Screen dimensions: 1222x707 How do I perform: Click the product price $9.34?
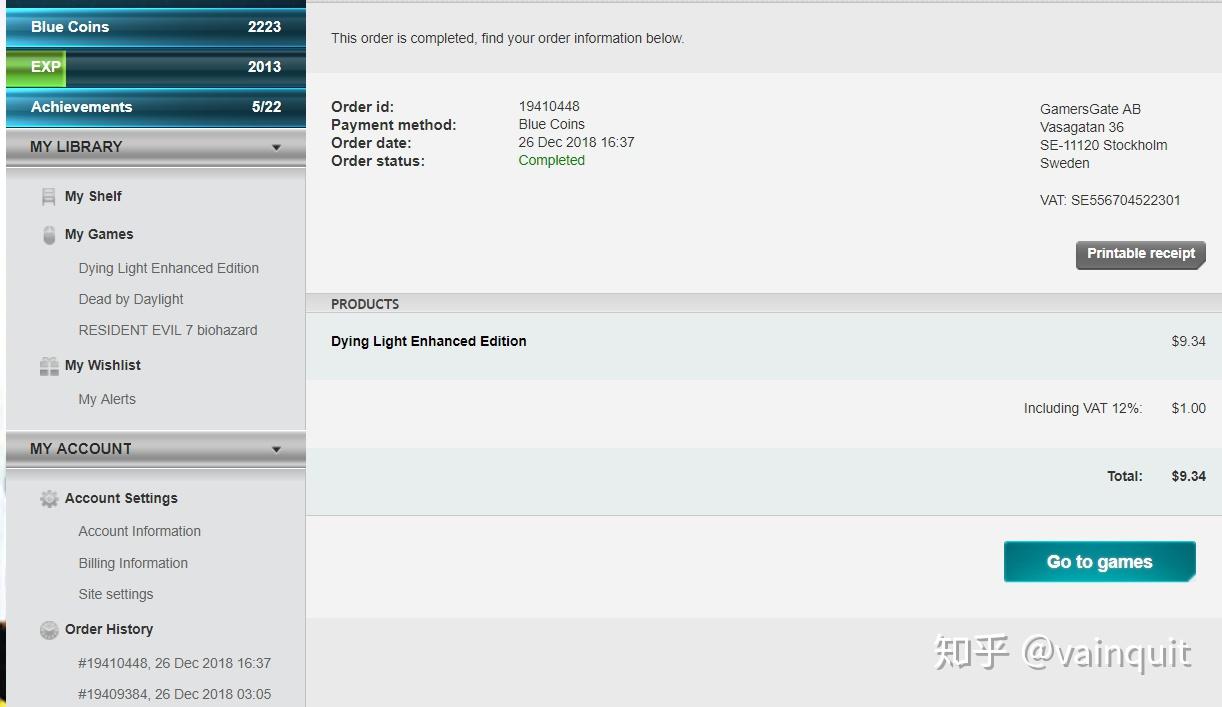(1189, 341)
